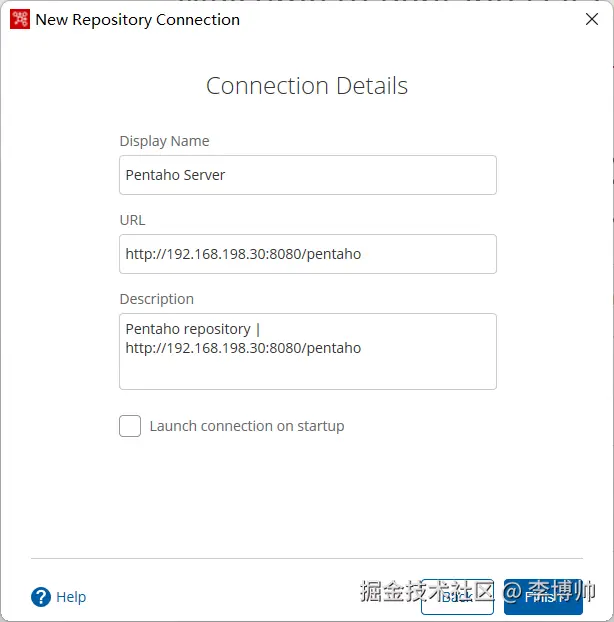Close the New Repository Connection dialog
This screenshot has height=622, width=614.
pos(590,19)
